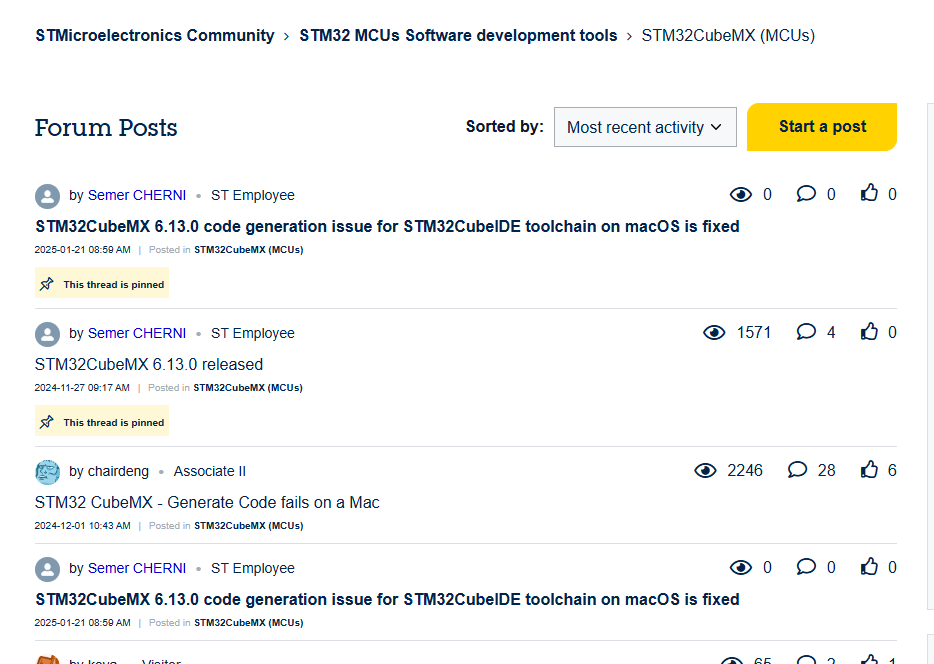Like the pinned code generation issue post
934x664 pixels.
[869, 193]
